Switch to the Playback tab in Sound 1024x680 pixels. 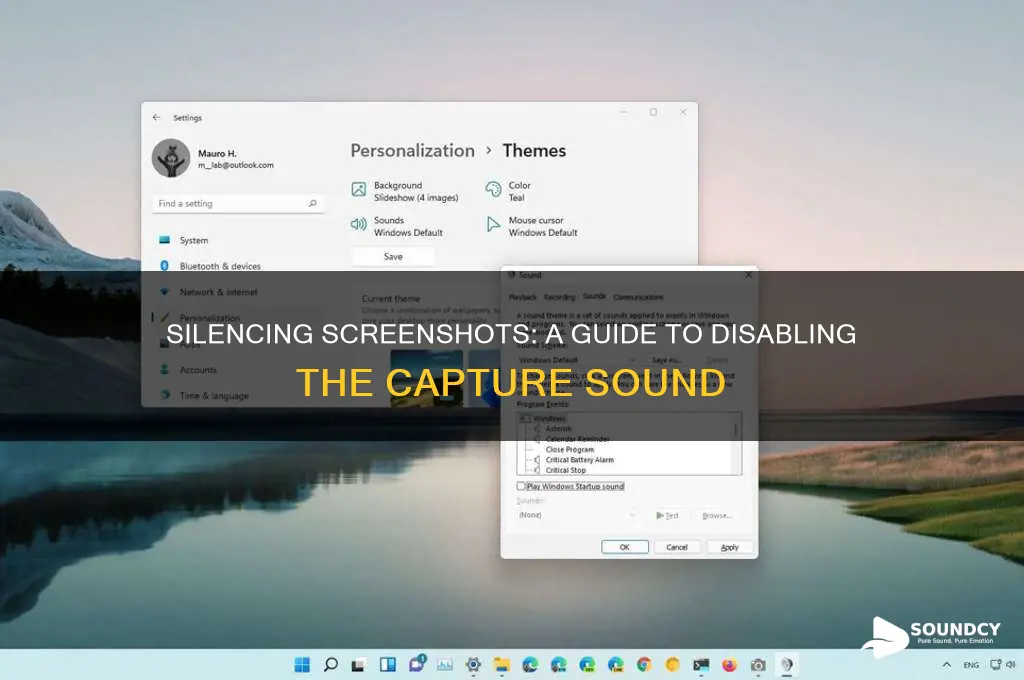(522, 297)
